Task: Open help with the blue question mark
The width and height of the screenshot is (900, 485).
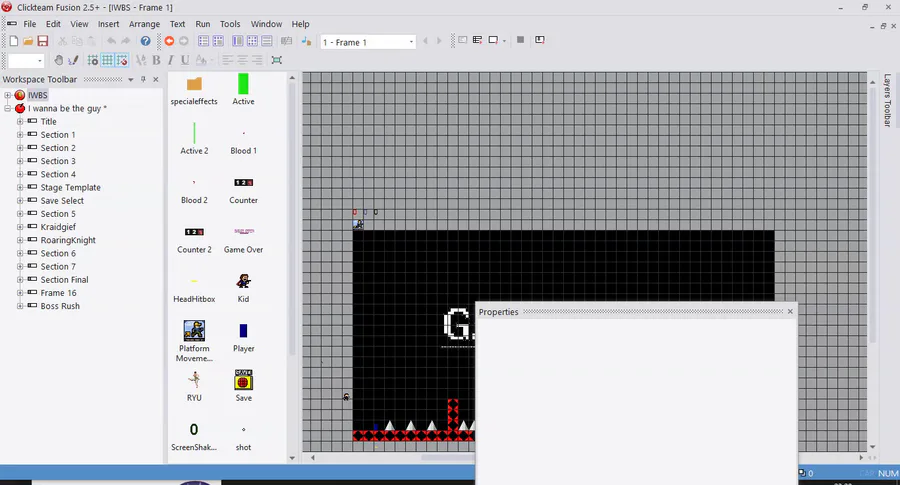Action: click(x=146, y=41)
